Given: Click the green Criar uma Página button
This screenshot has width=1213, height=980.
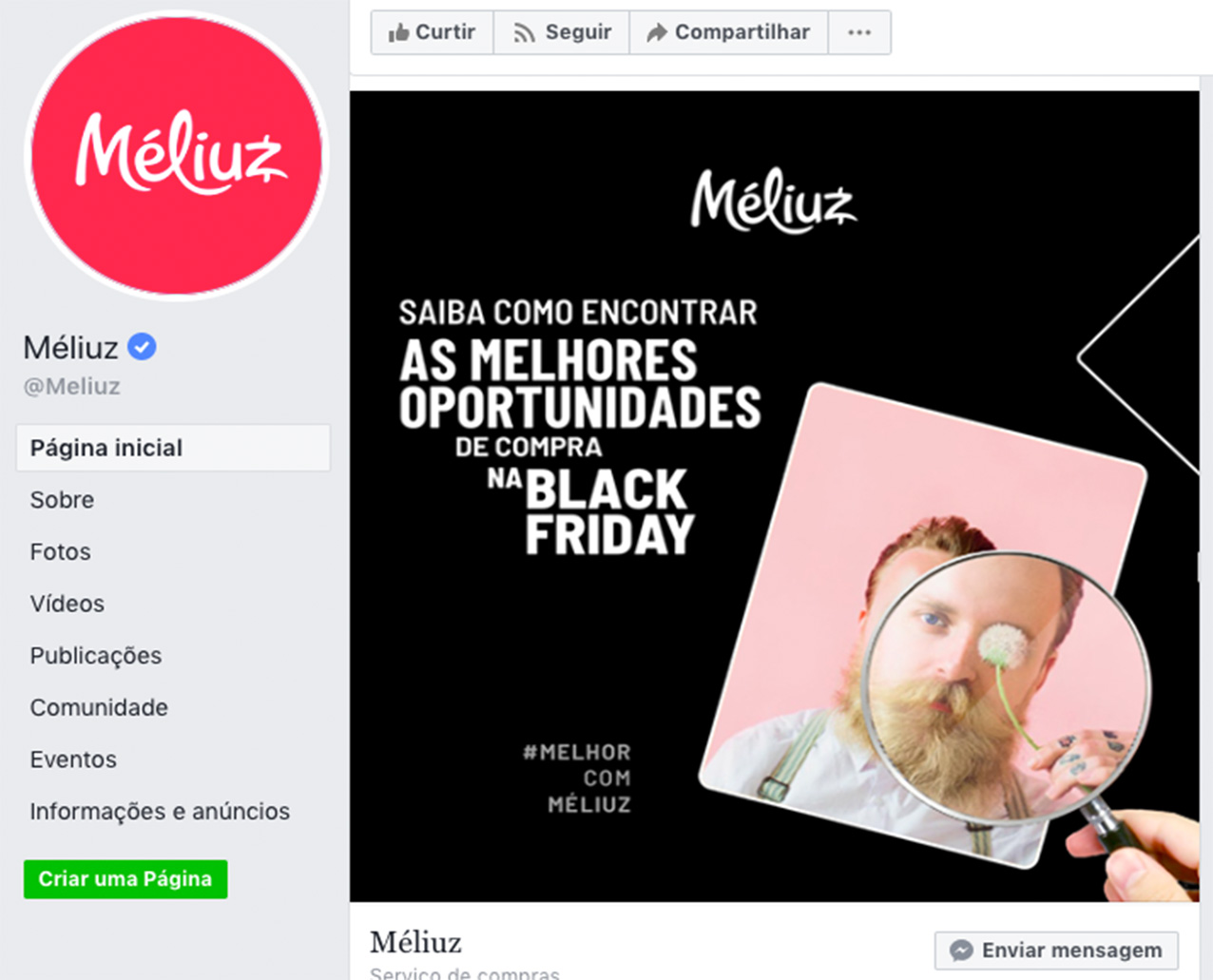Looking at the screenshot, I should (125, 879).
